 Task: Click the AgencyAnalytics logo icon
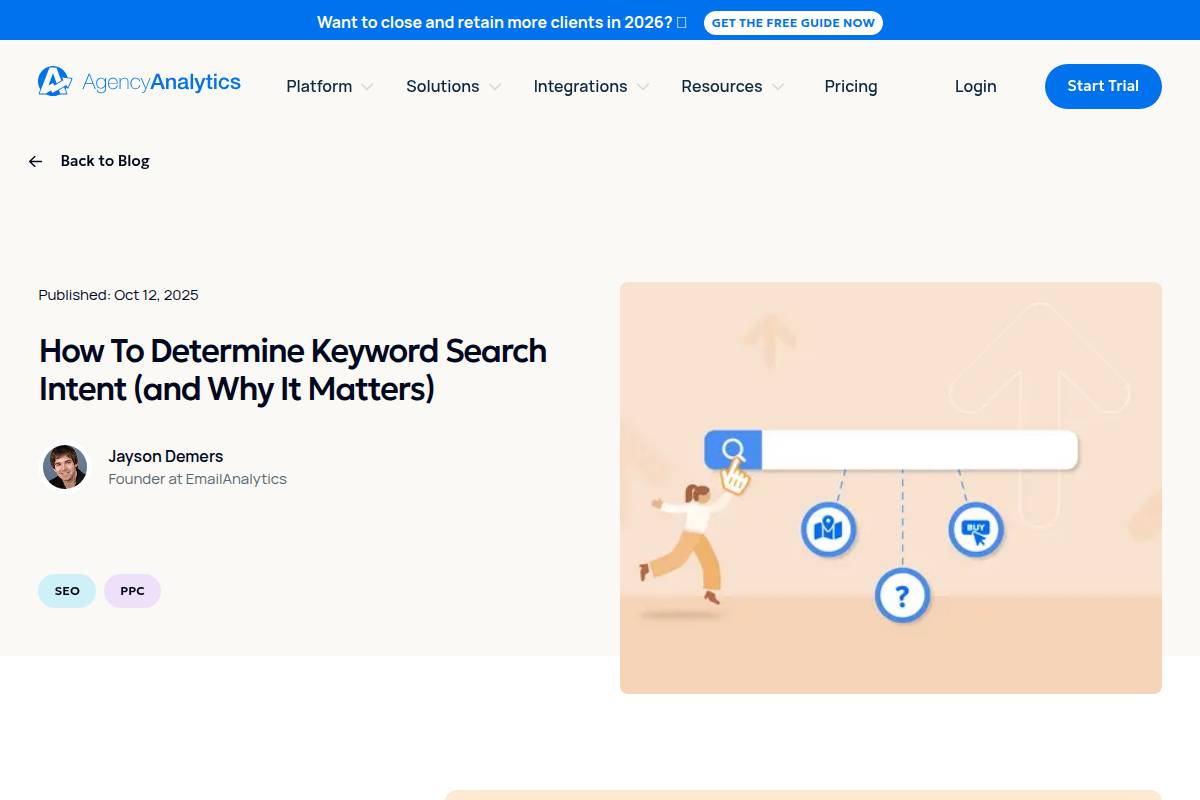[x=55, y=81]
